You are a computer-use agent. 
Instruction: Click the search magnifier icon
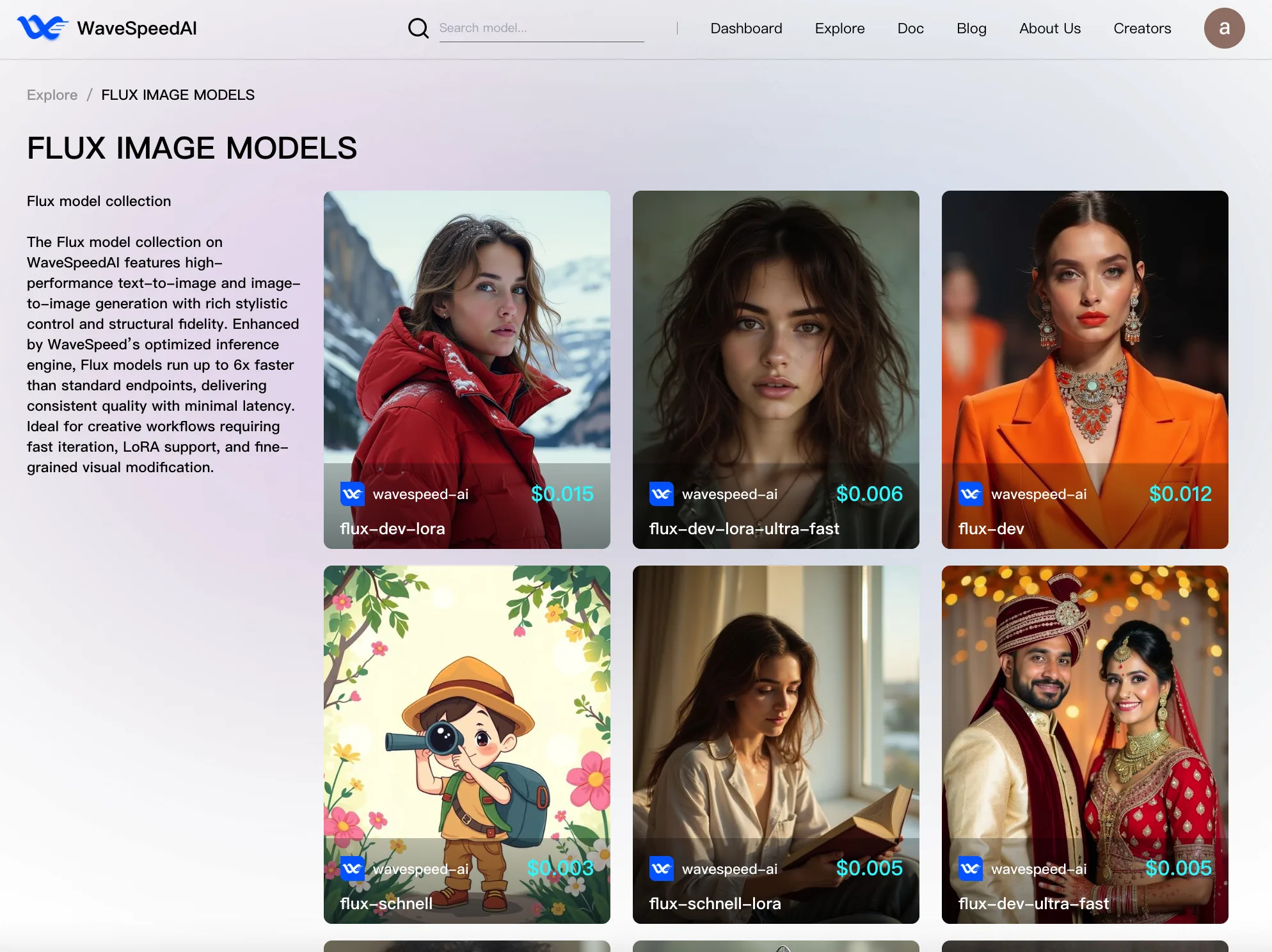coord(418,28)
